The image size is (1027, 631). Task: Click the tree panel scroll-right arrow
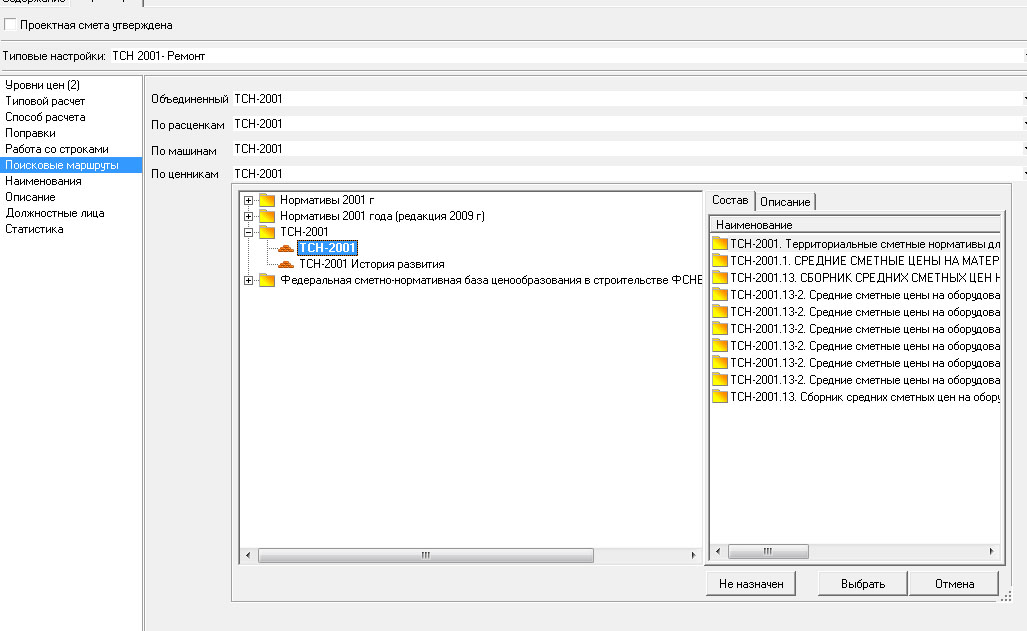click(x=694, y=555)
